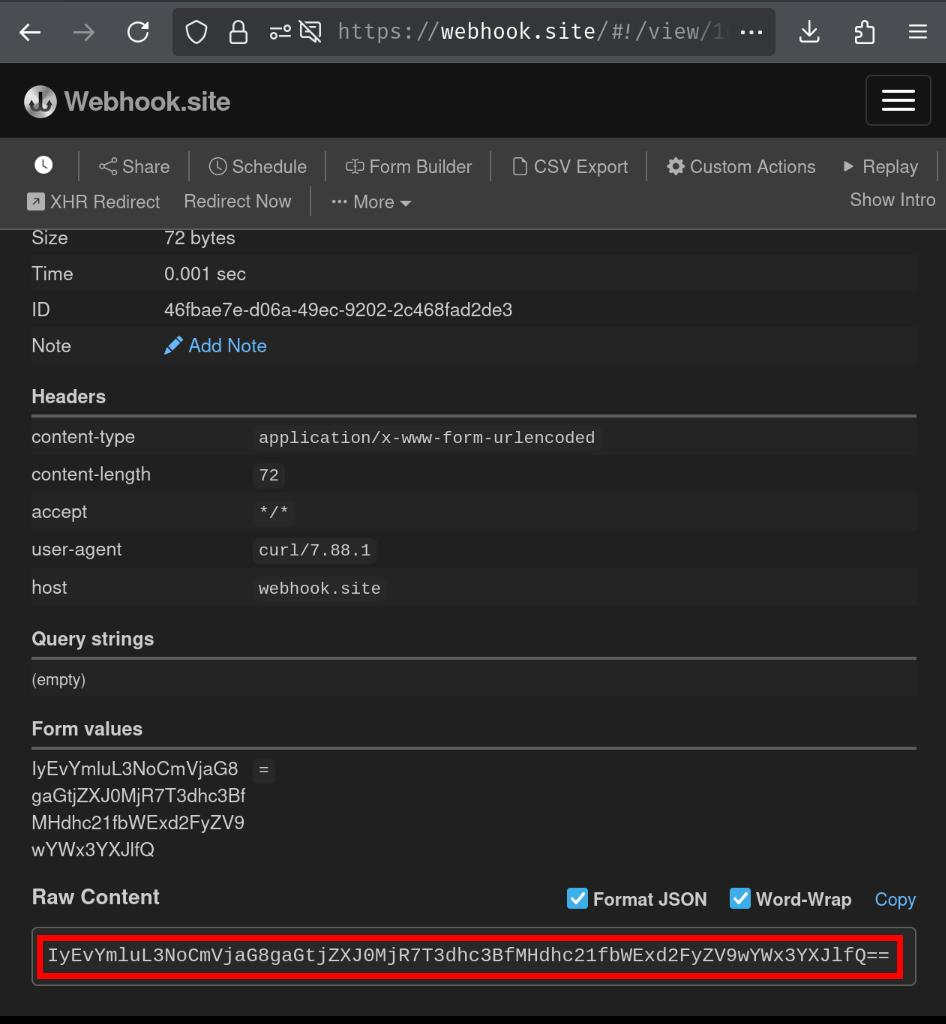
Task: Copy the raw content
Action: click(895, 899)
